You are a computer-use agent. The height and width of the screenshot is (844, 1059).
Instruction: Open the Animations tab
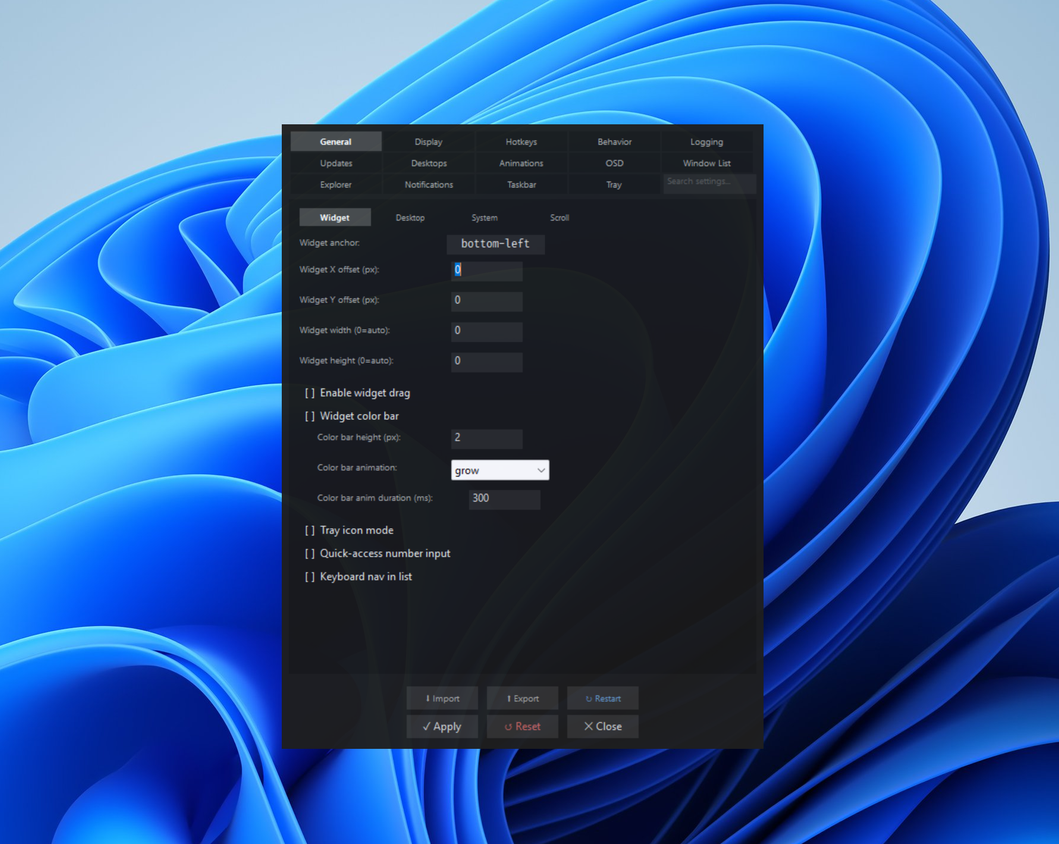[x=521, y=163]
